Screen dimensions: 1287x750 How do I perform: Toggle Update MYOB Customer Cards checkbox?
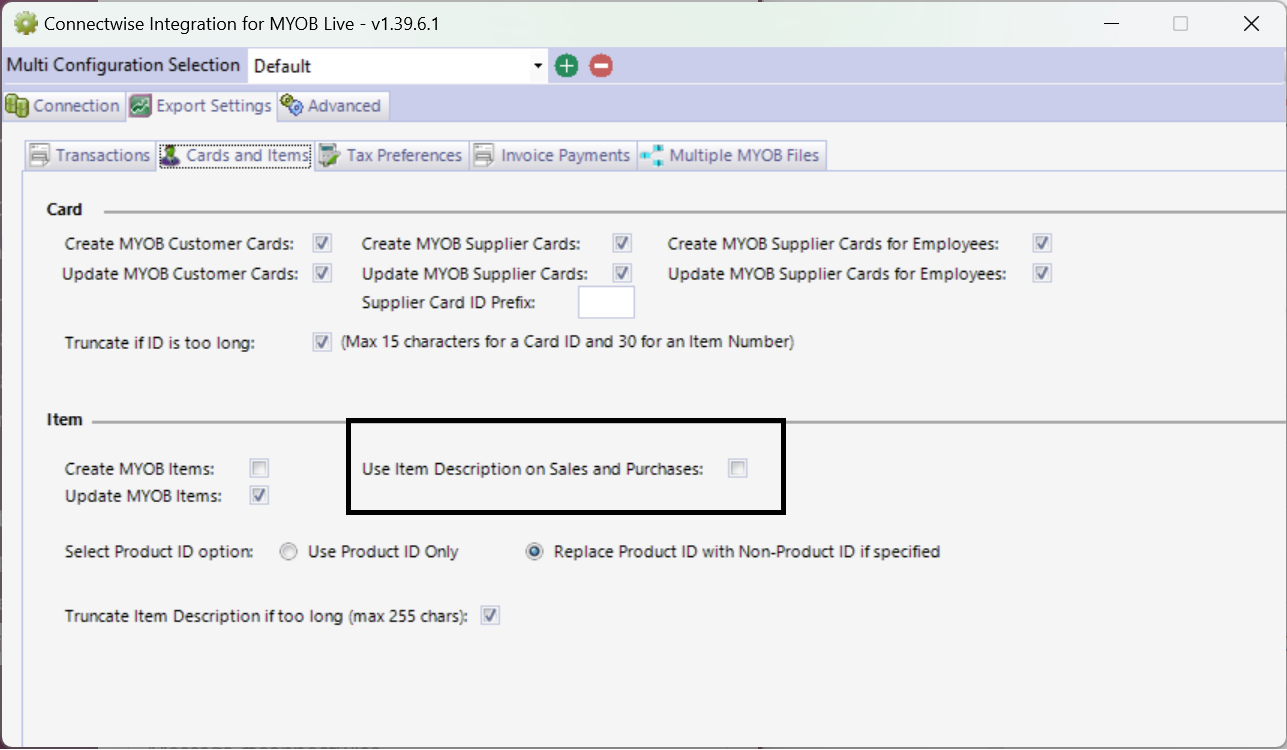click(x=322, y=273)
